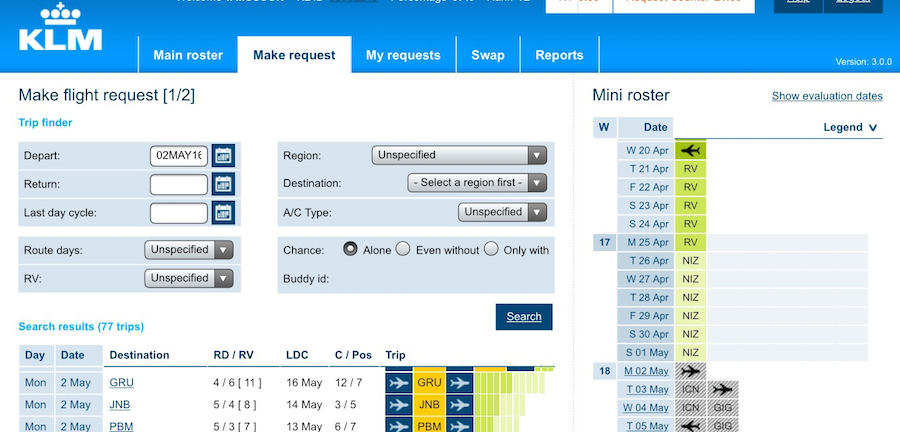Click the S 01 May date cell
Viewport: 900px width, 432px height.
(646, 353)
